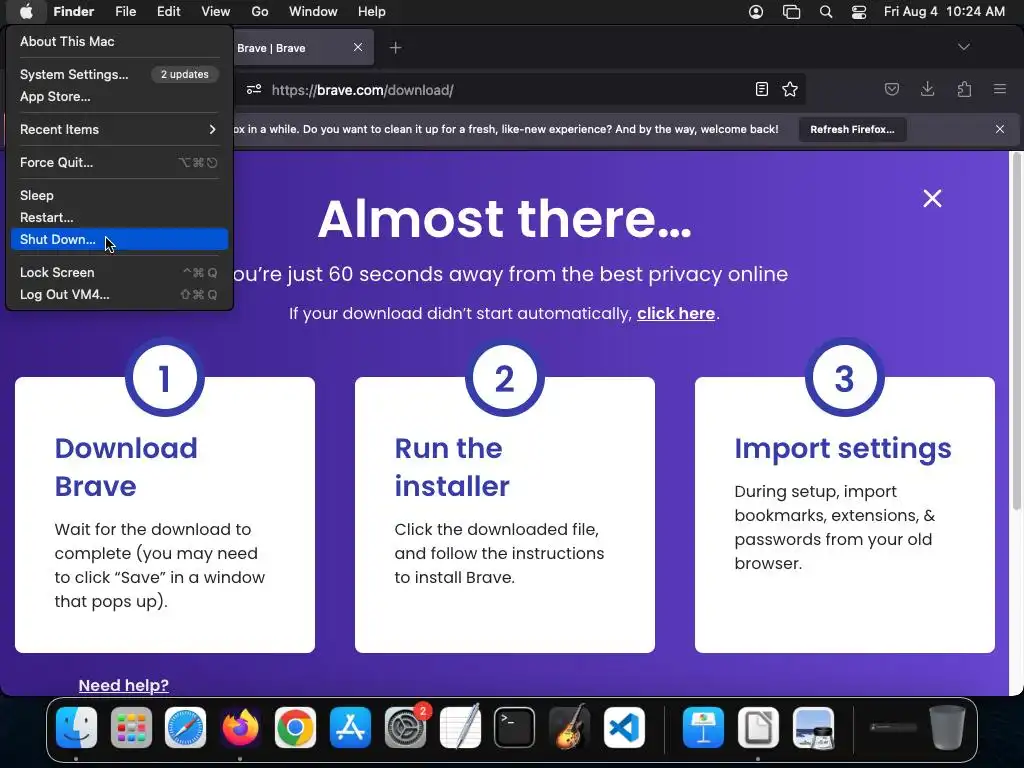This screenshot has height=768, width=1024.
Task: Open the Help menu
Action: click(x=372, y=11)
